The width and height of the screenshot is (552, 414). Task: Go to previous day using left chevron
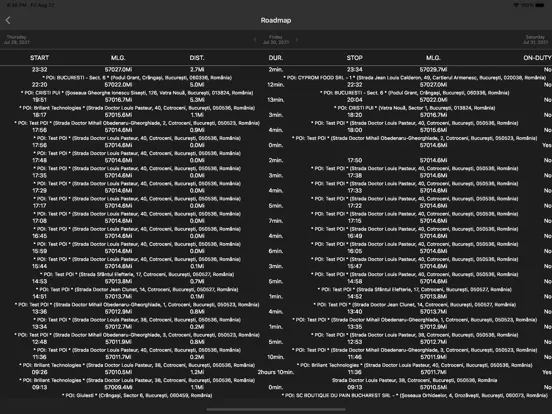pos(255,39)
